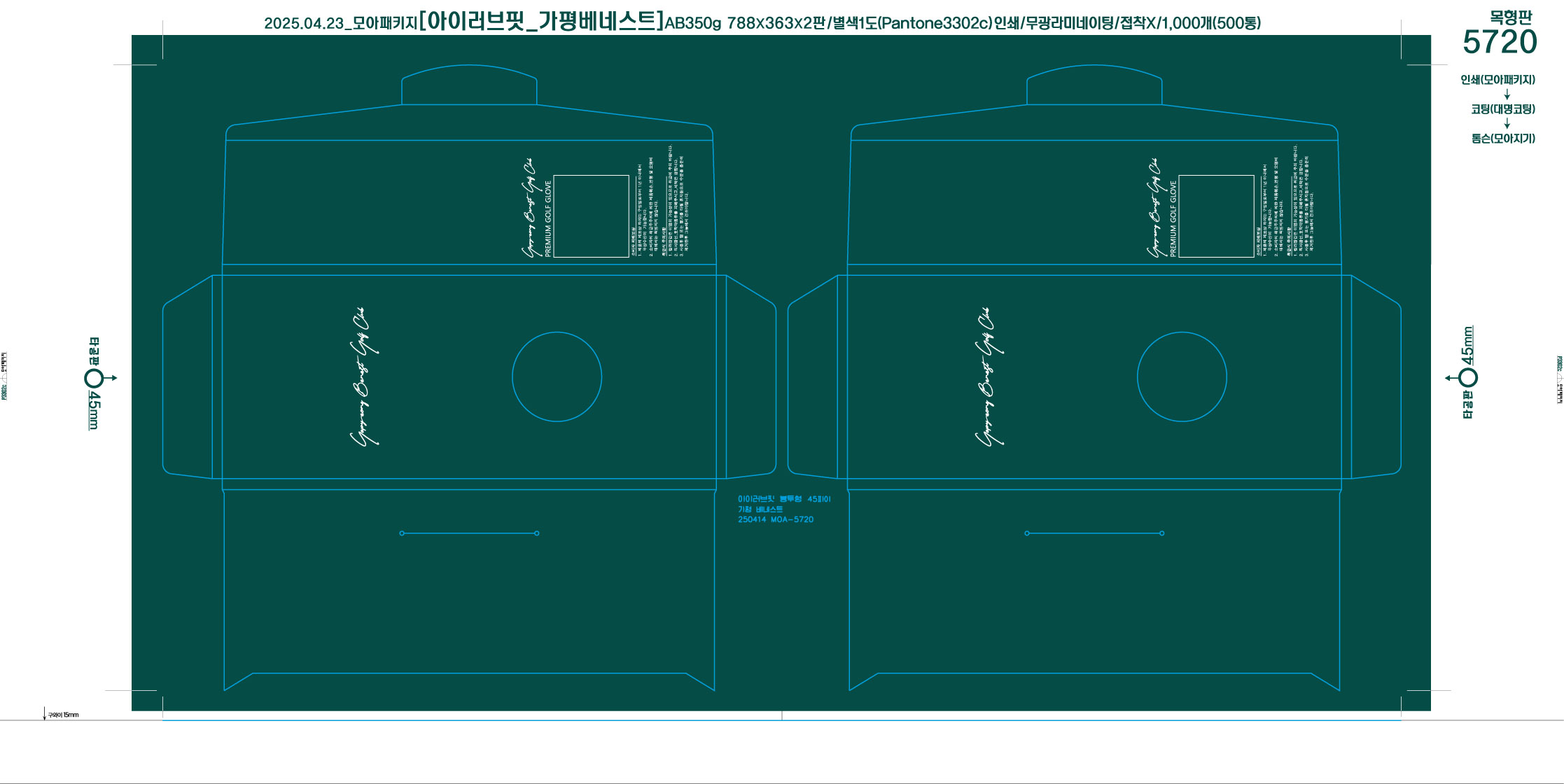Click the 아이러브핏_가평베네스트 title text

click(540, 21)
